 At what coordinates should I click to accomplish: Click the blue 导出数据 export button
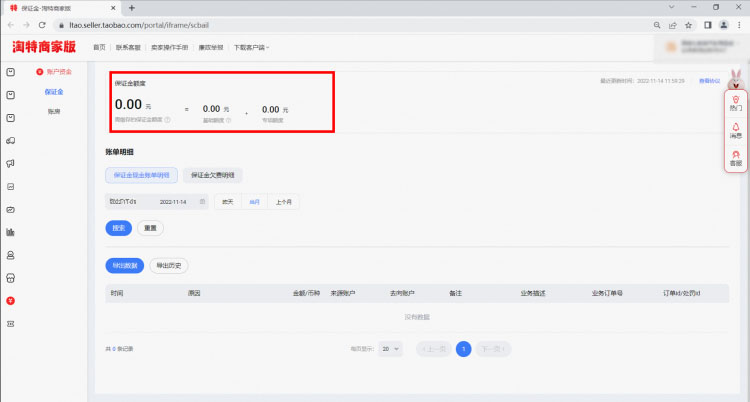tap(125, 266)
